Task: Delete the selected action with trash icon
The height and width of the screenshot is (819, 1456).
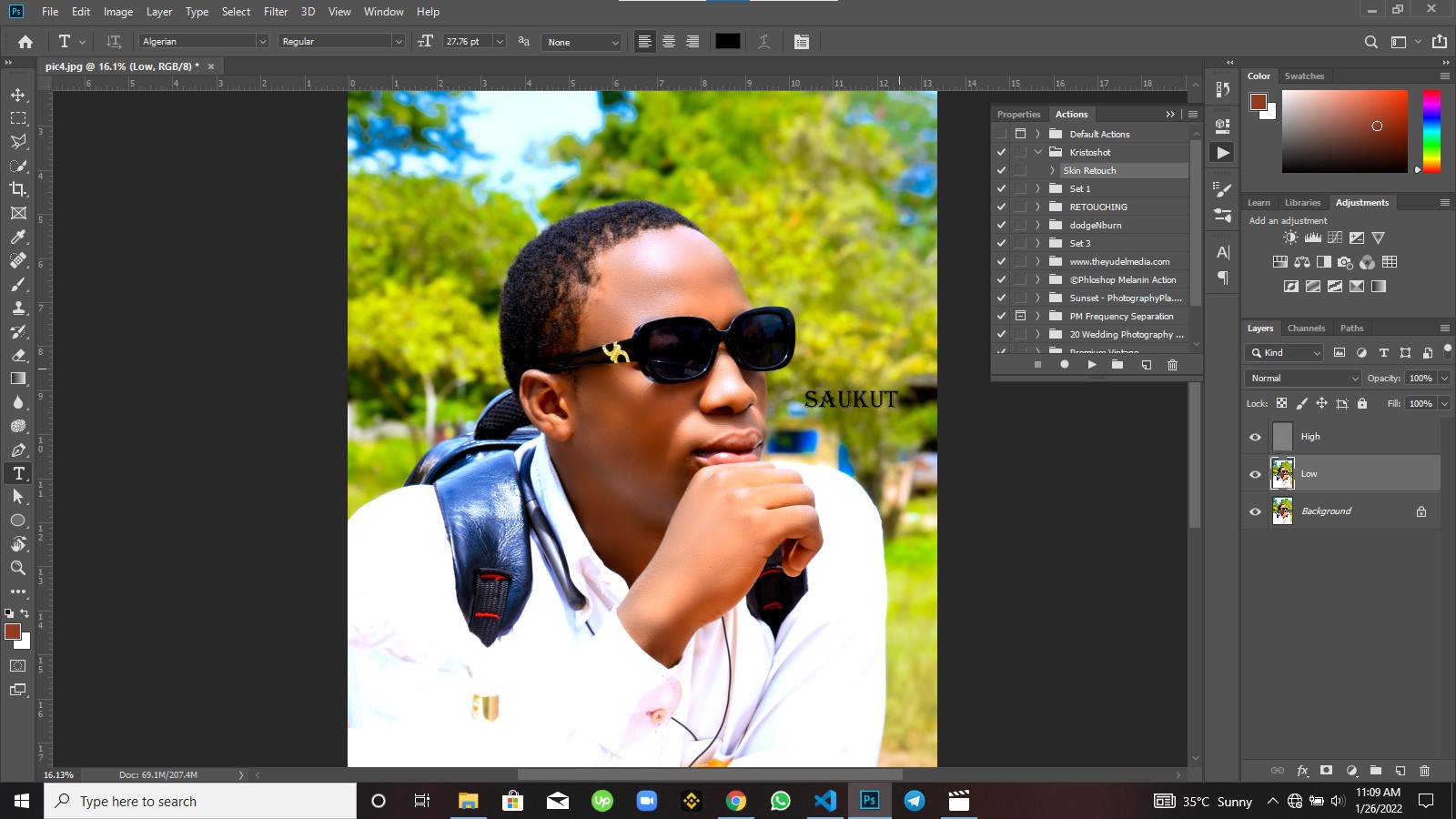Action: (1172, 365)
